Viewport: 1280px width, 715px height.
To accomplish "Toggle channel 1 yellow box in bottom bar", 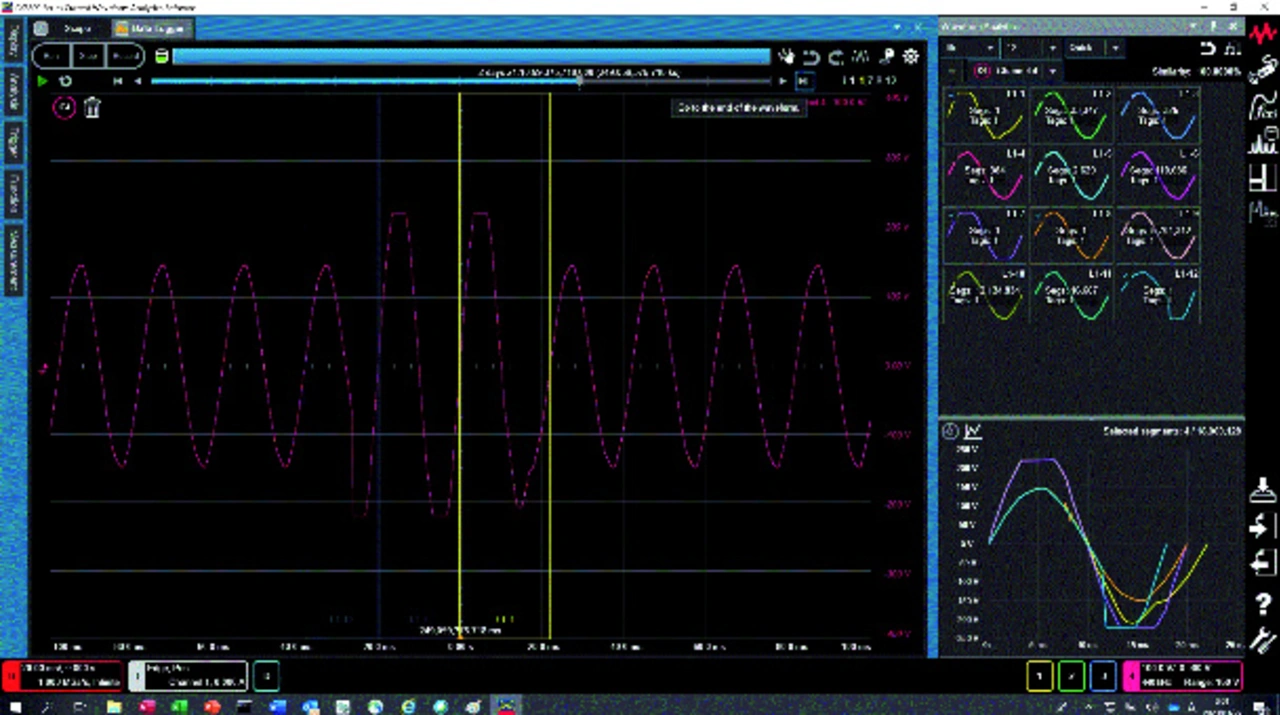I will tap(1040, 676).
